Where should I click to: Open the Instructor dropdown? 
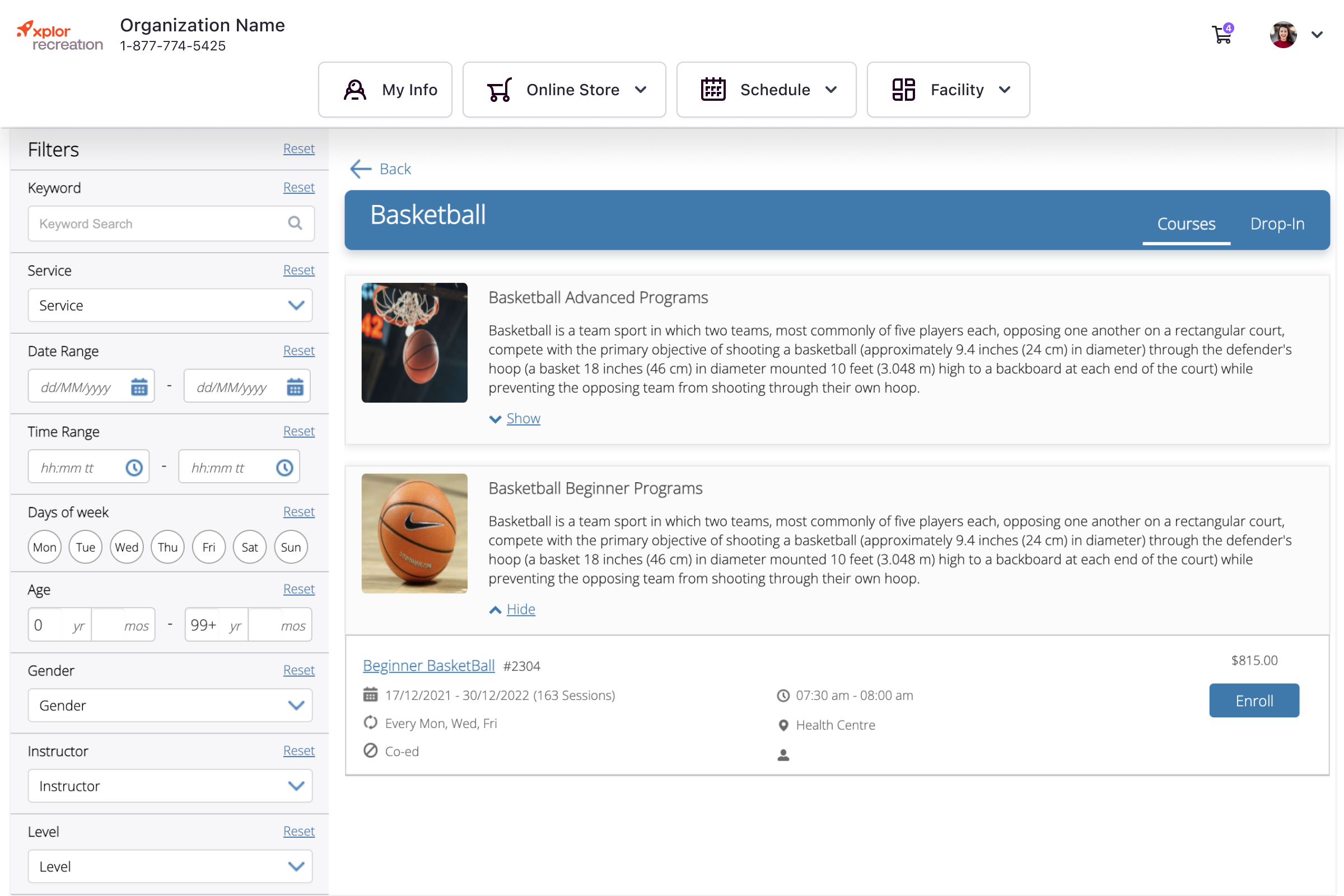coord(170,786)
